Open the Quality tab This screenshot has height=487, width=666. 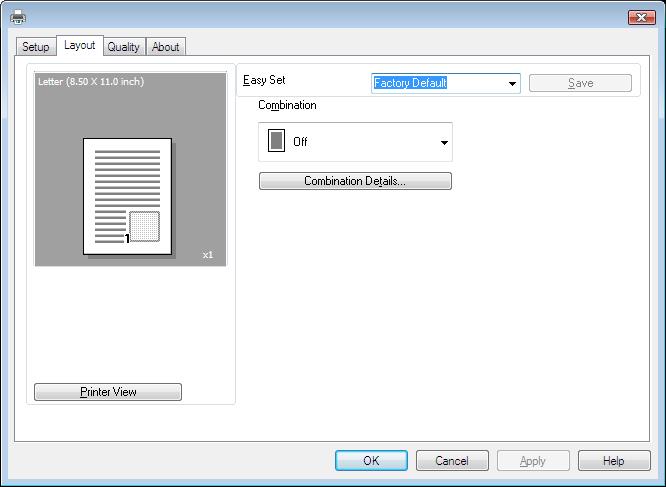(124, 47)
